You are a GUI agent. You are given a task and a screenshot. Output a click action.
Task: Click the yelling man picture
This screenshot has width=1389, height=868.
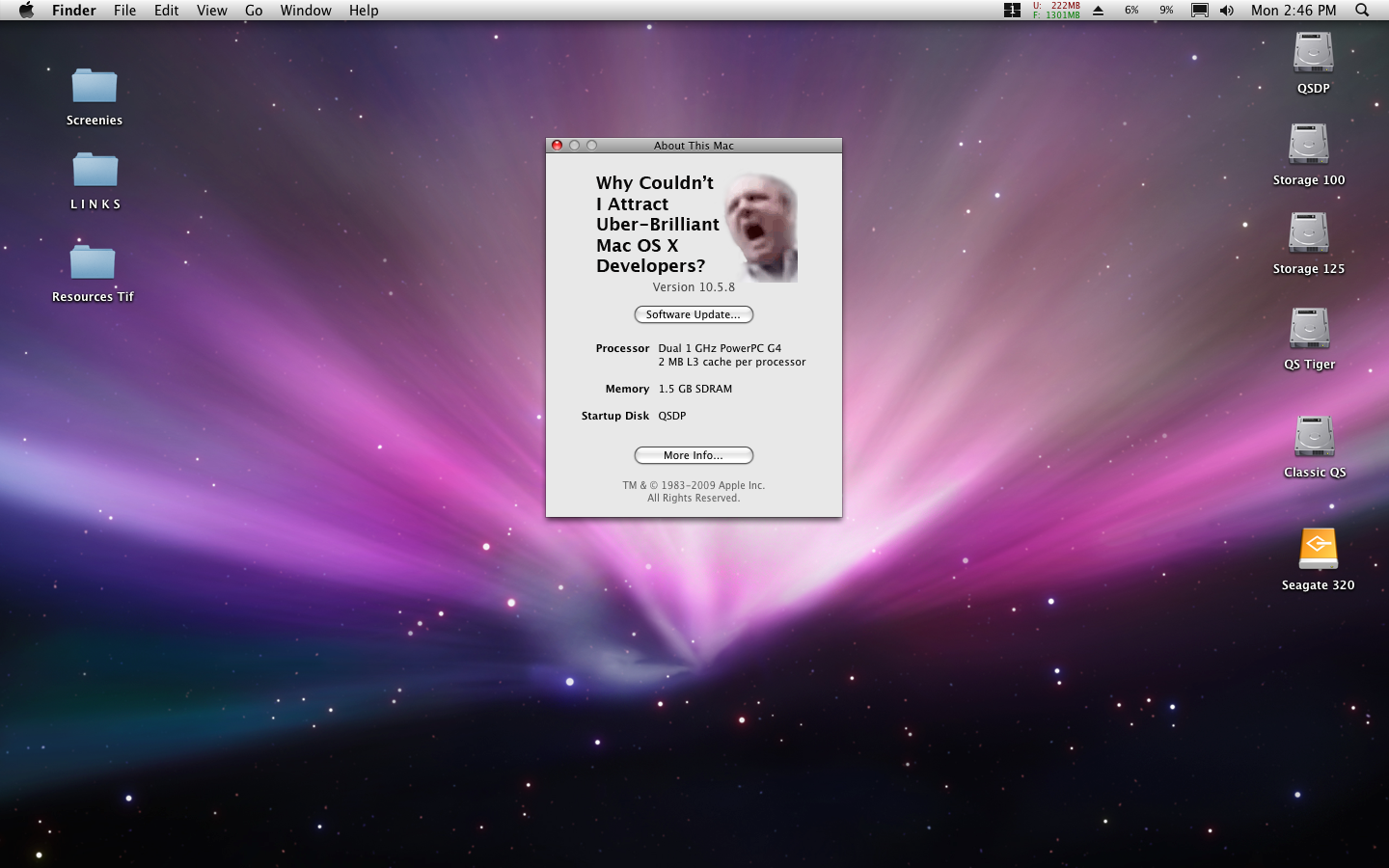[761, 228]
